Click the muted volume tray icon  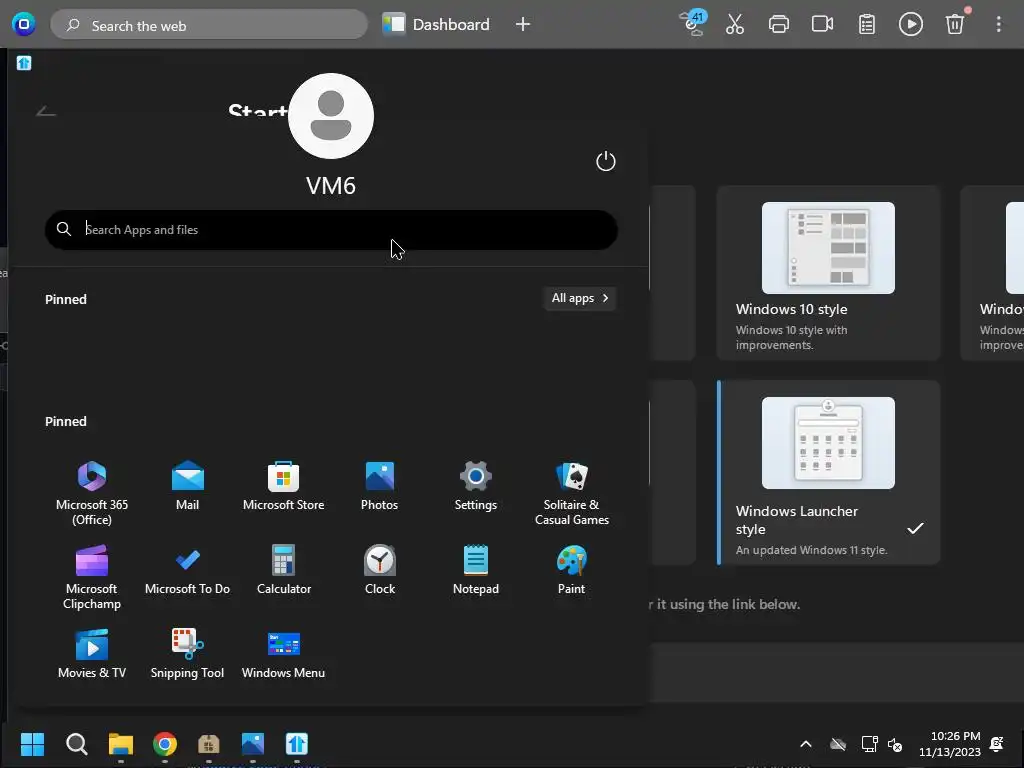point(895,744)
